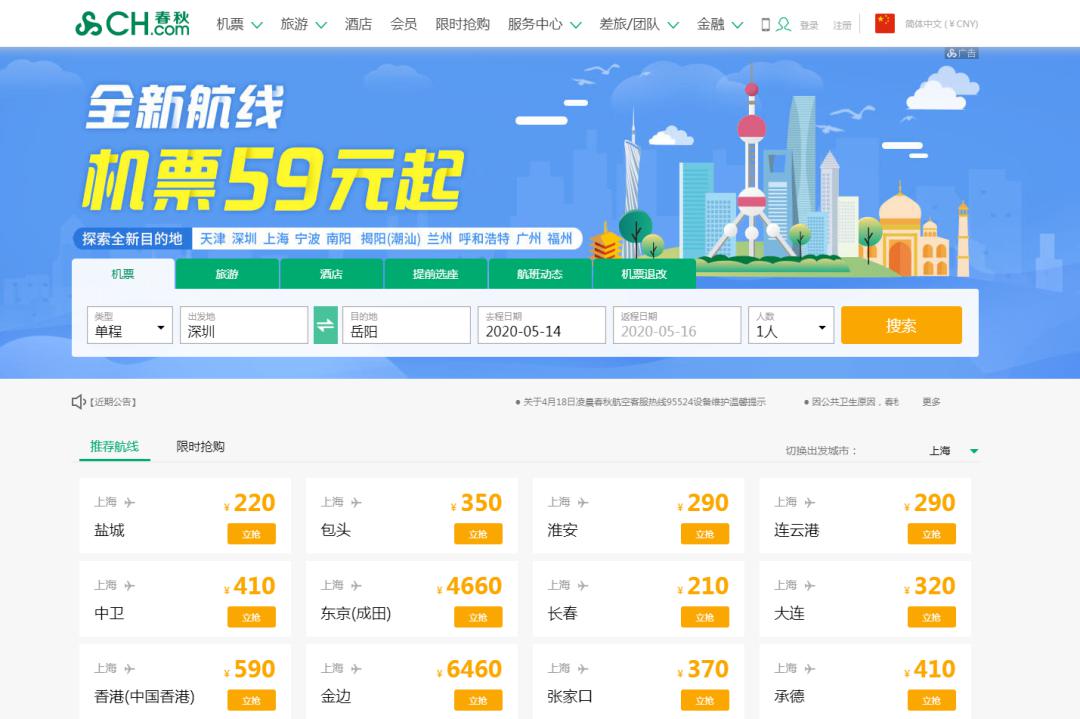1080x719 pixels.
Task: Click 立抢 button for 包头 flight
Action: [x=478, y=534]
